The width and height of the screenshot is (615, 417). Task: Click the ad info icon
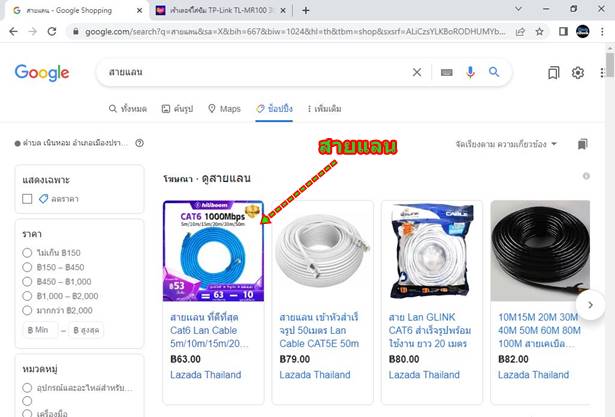[586, 176]
